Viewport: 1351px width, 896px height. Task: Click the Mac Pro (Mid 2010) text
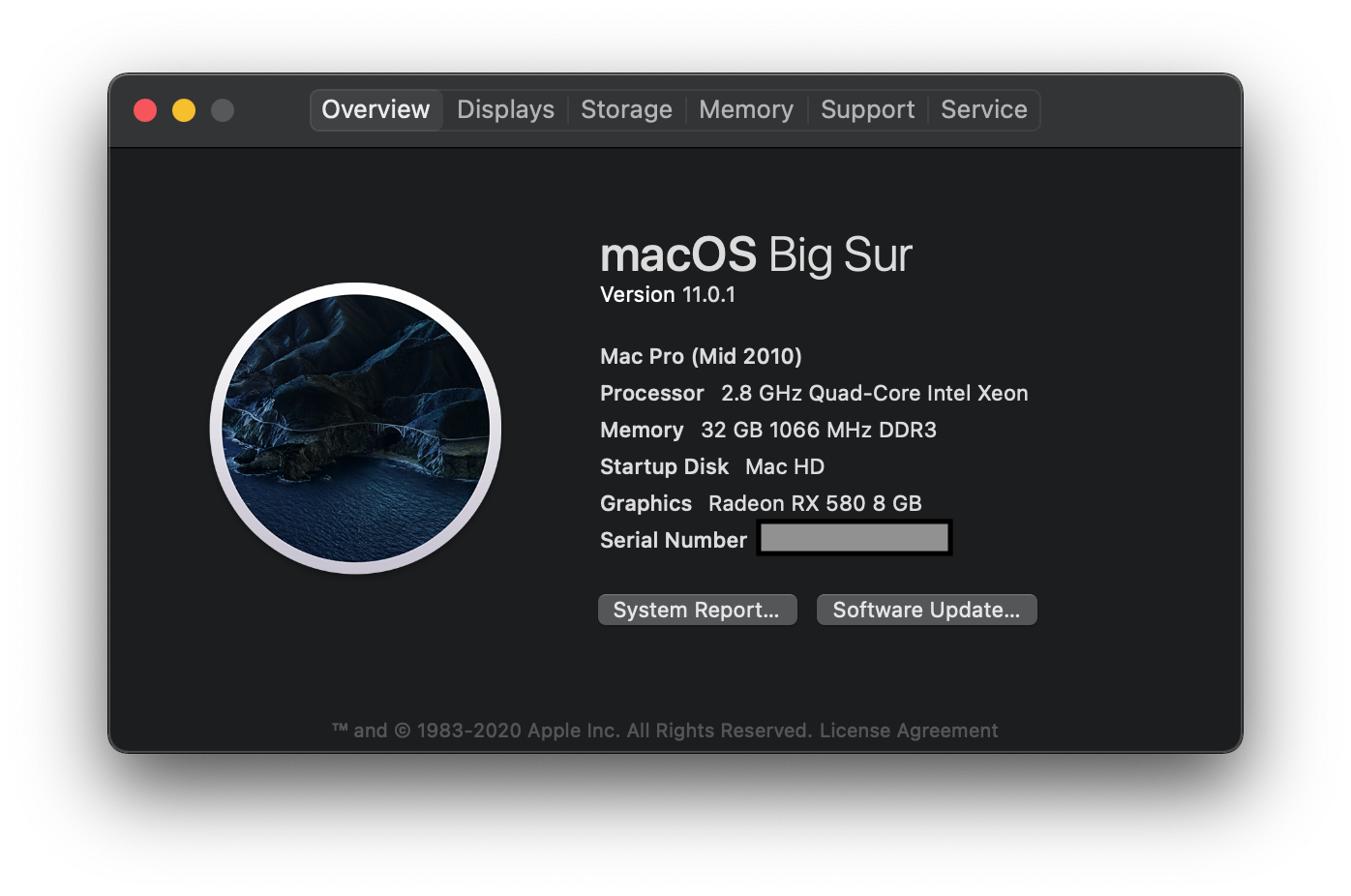(x=701, y=356)
